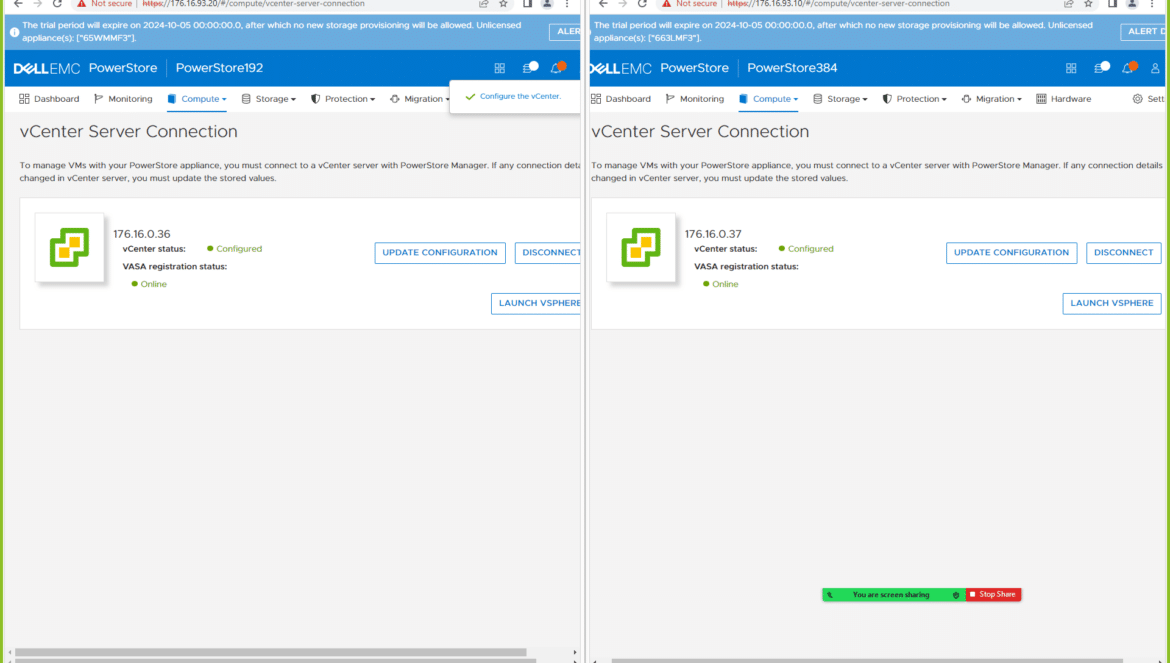
Task: Expand the Storage dropdown in PowerStore384
Action: coord(840,99)
